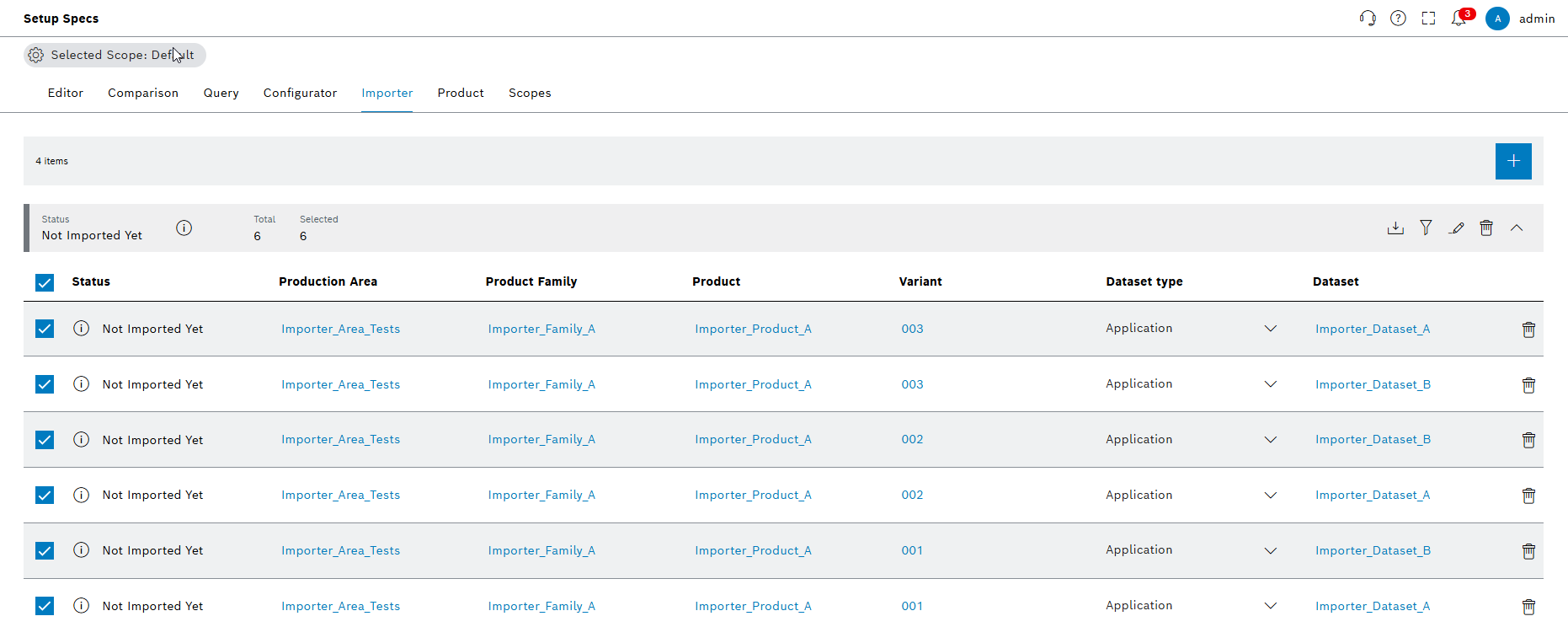Switch to the Editor tab
Viewport: 1568px width, 643px height.
(x=66, y=93)
